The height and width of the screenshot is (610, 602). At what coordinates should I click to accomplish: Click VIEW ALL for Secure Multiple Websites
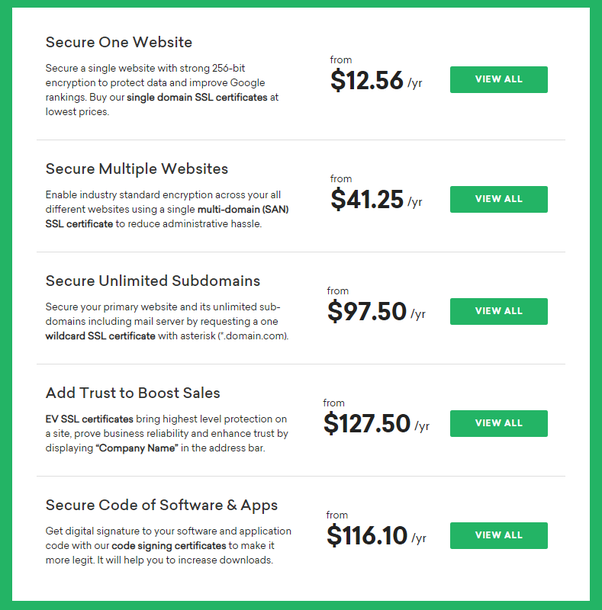pyautogui.click(x=498, y=199)
